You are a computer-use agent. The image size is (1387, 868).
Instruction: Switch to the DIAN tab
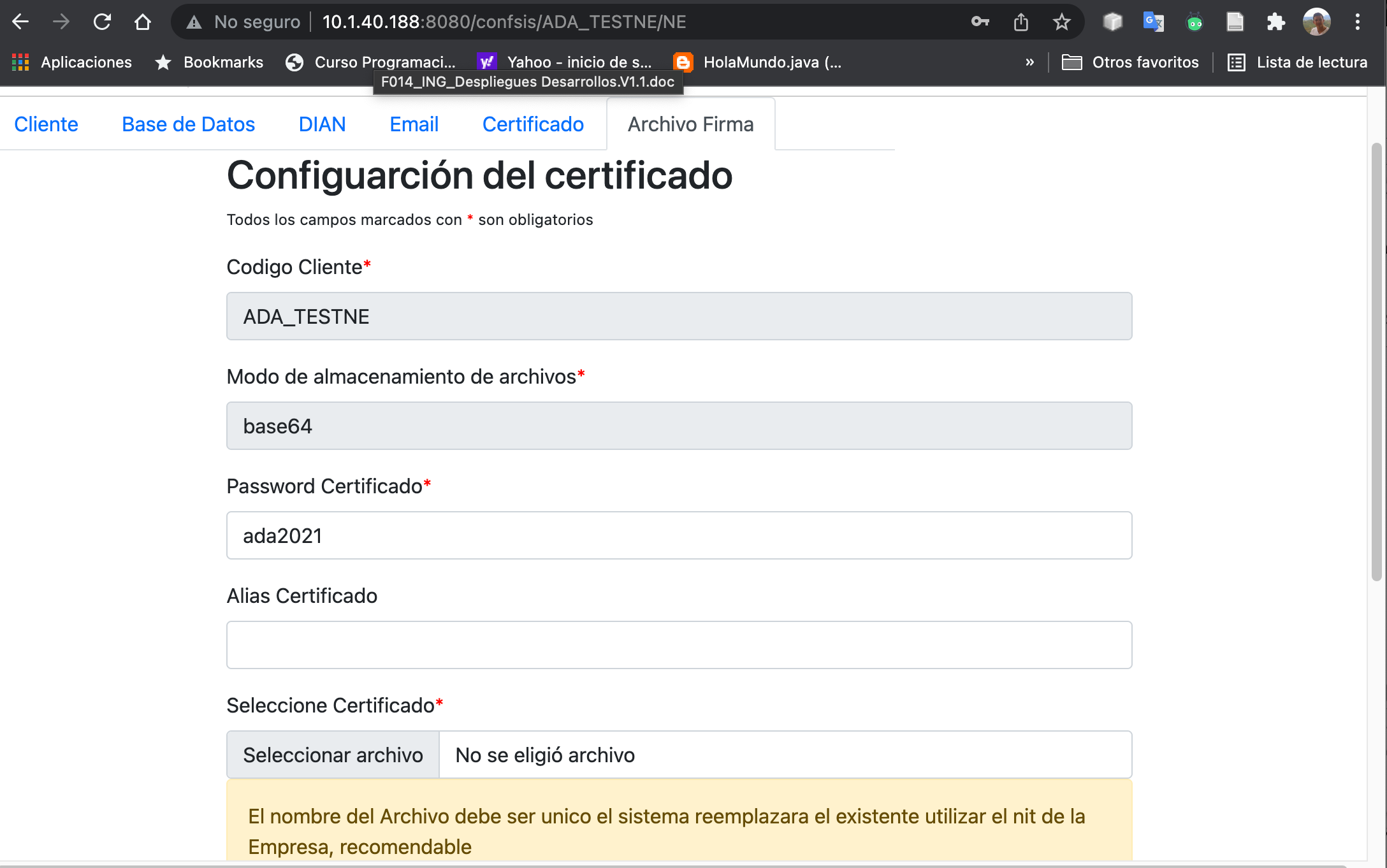point(322,124)
